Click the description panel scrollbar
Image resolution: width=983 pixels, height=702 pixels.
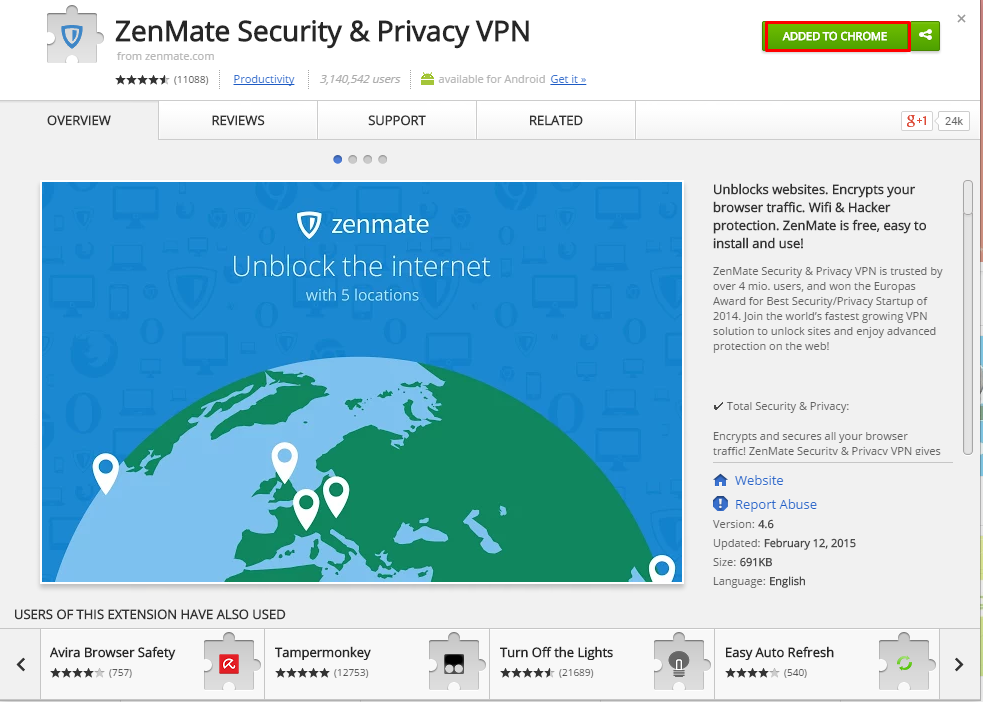click(x=968, y=317)
